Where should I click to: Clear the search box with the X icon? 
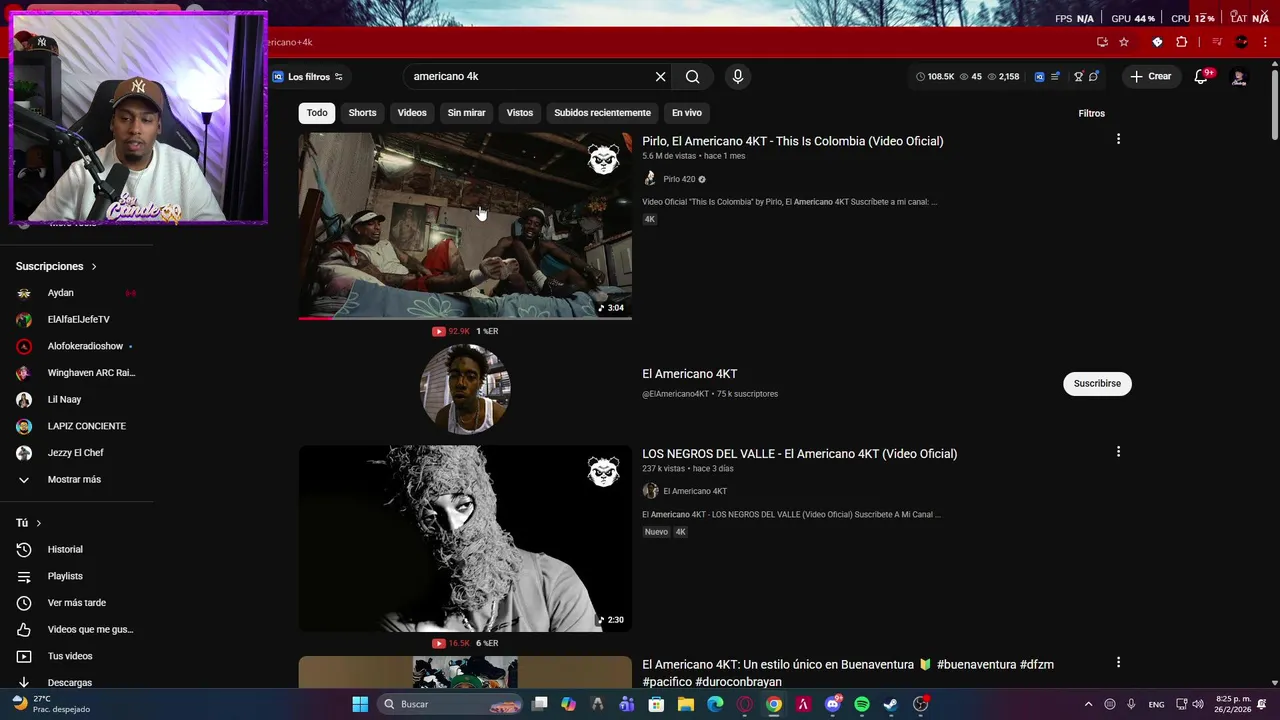[x=660, y=77]
